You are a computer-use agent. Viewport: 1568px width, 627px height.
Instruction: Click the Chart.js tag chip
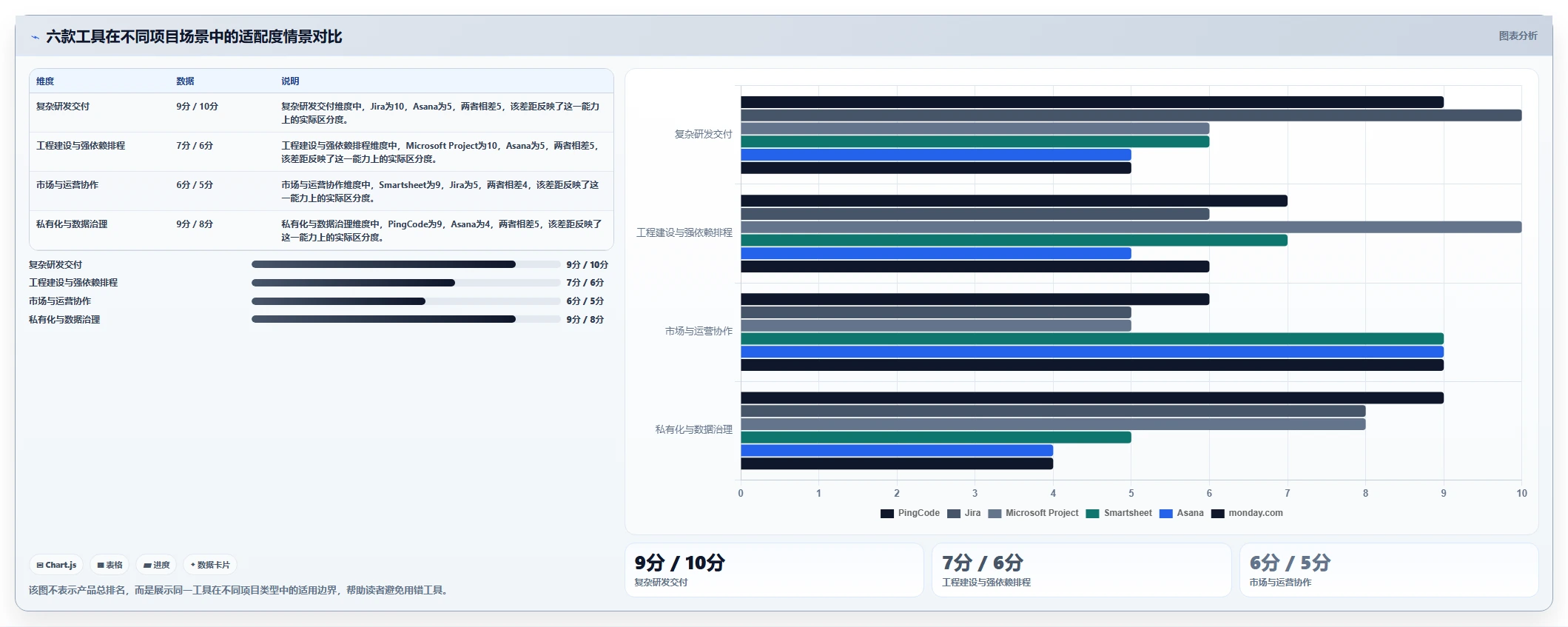coord(56,565)
